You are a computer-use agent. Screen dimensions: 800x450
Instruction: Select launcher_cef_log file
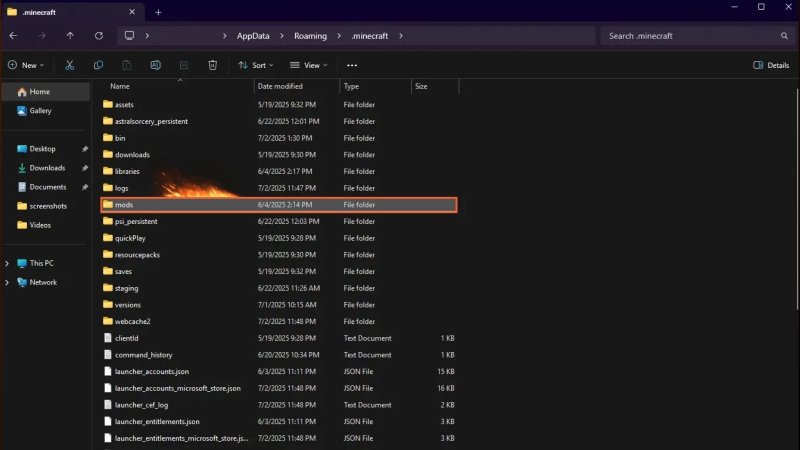coord(279,405)
